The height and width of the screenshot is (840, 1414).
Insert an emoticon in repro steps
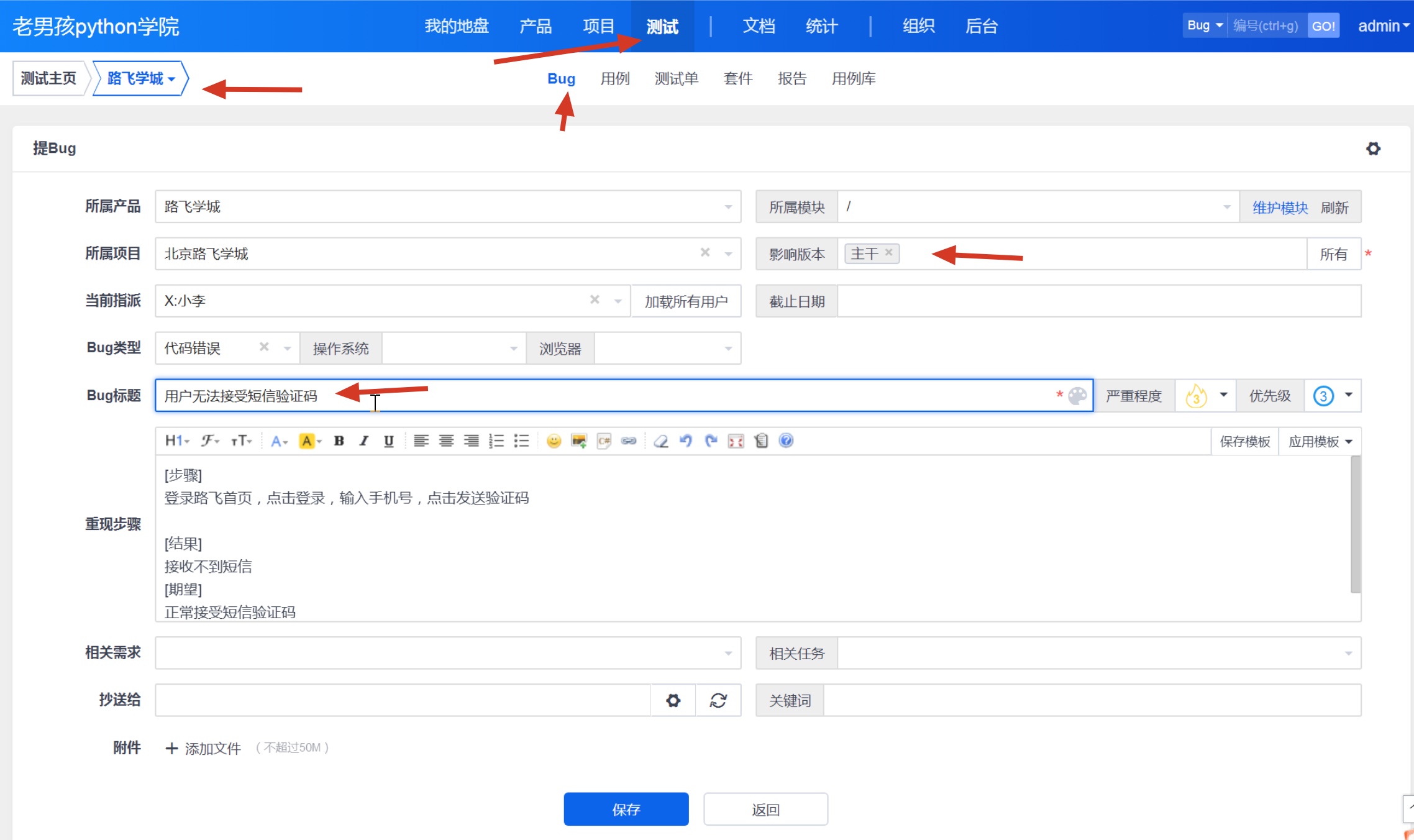pos(554,441)
